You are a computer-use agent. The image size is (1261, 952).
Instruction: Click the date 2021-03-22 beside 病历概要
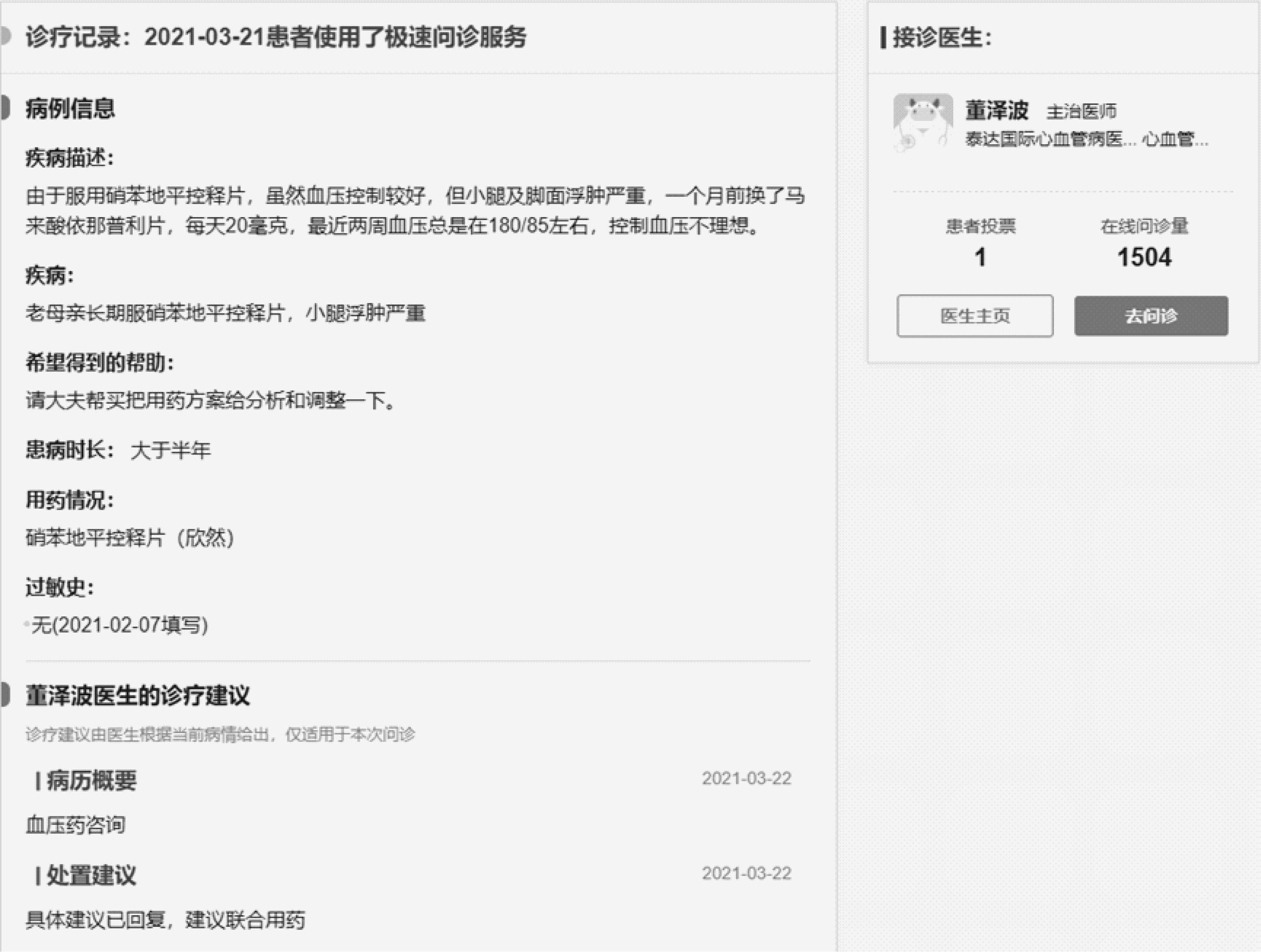pyautogui.click(x=746, y=778)
